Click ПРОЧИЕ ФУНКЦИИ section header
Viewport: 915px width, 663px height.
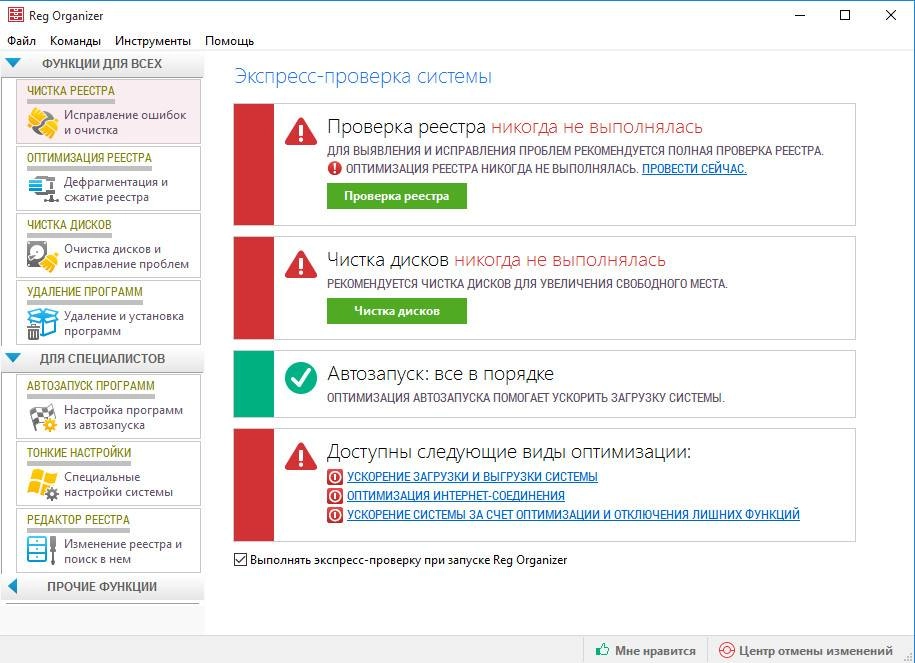coord(102,587)
